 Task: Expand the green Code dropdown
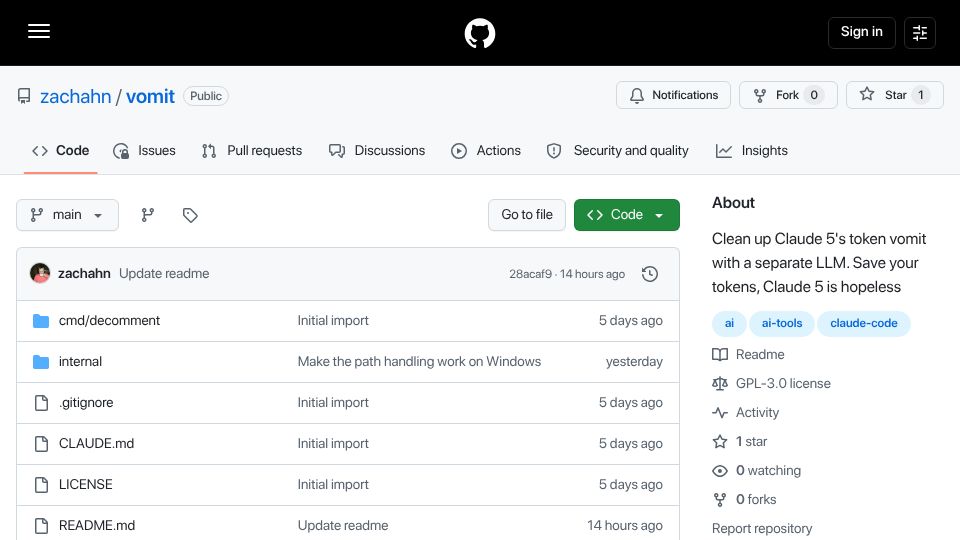click(626, 215)
